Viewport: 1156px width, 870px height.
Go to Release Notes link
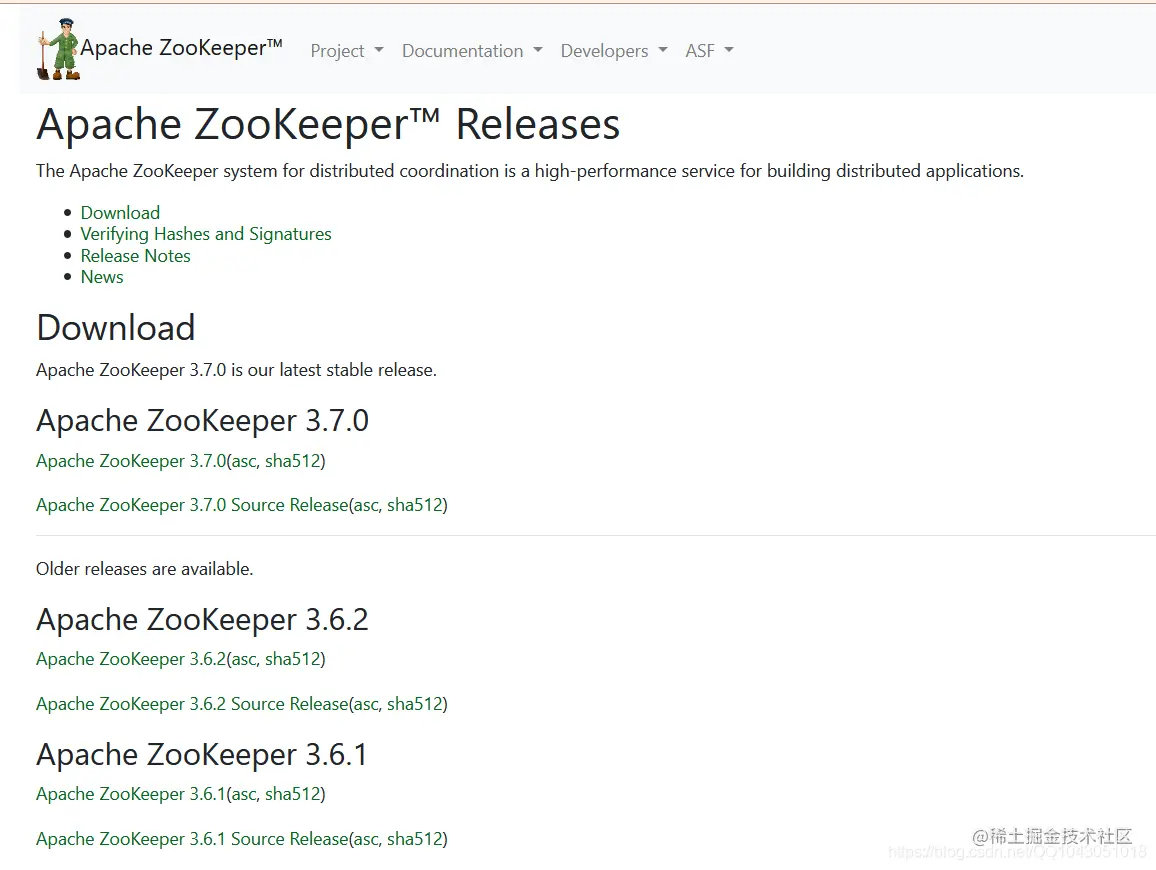coord(136,256)
